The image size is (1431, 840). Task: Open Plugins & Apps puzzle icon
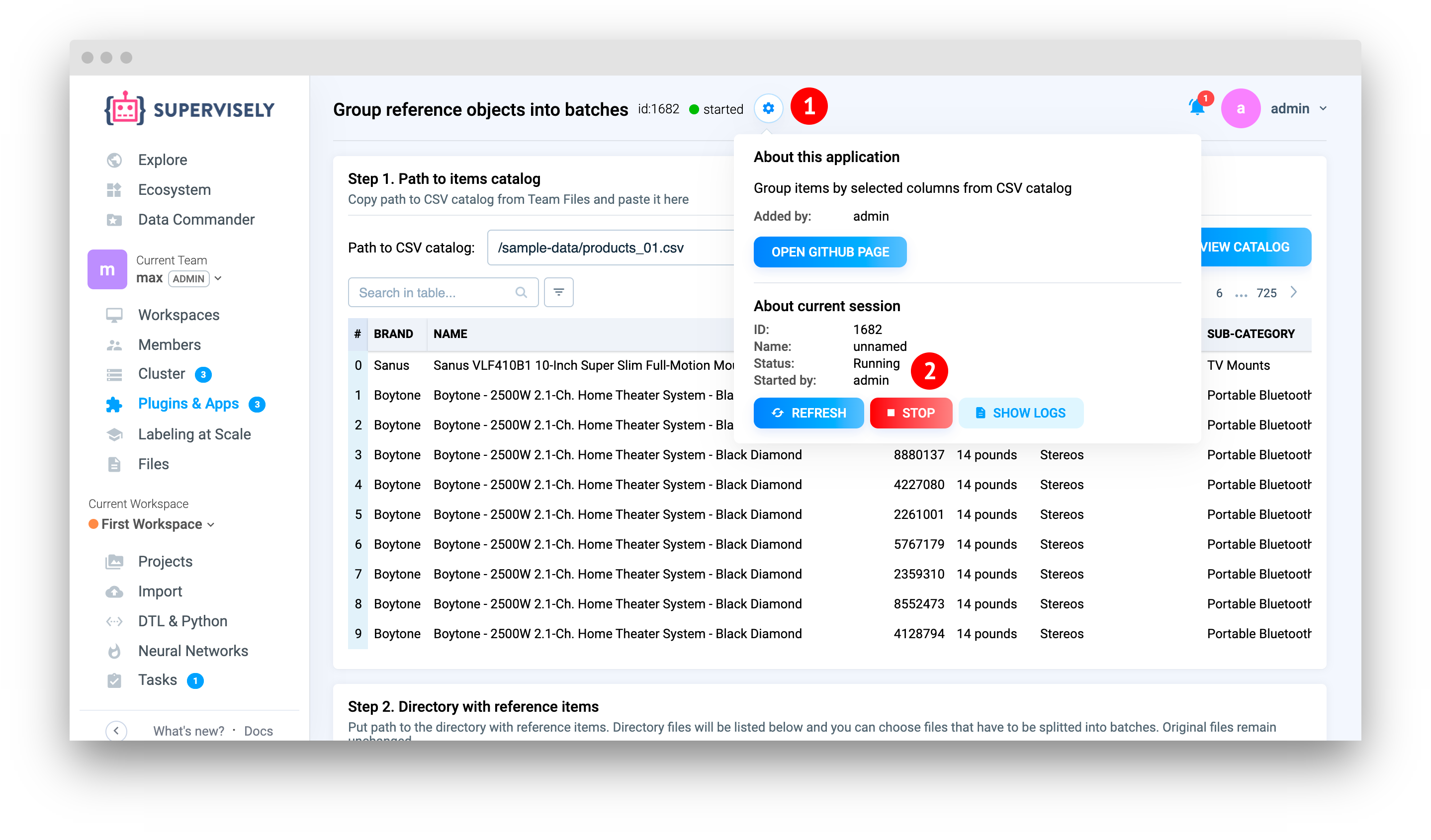[x=113, y=404]
